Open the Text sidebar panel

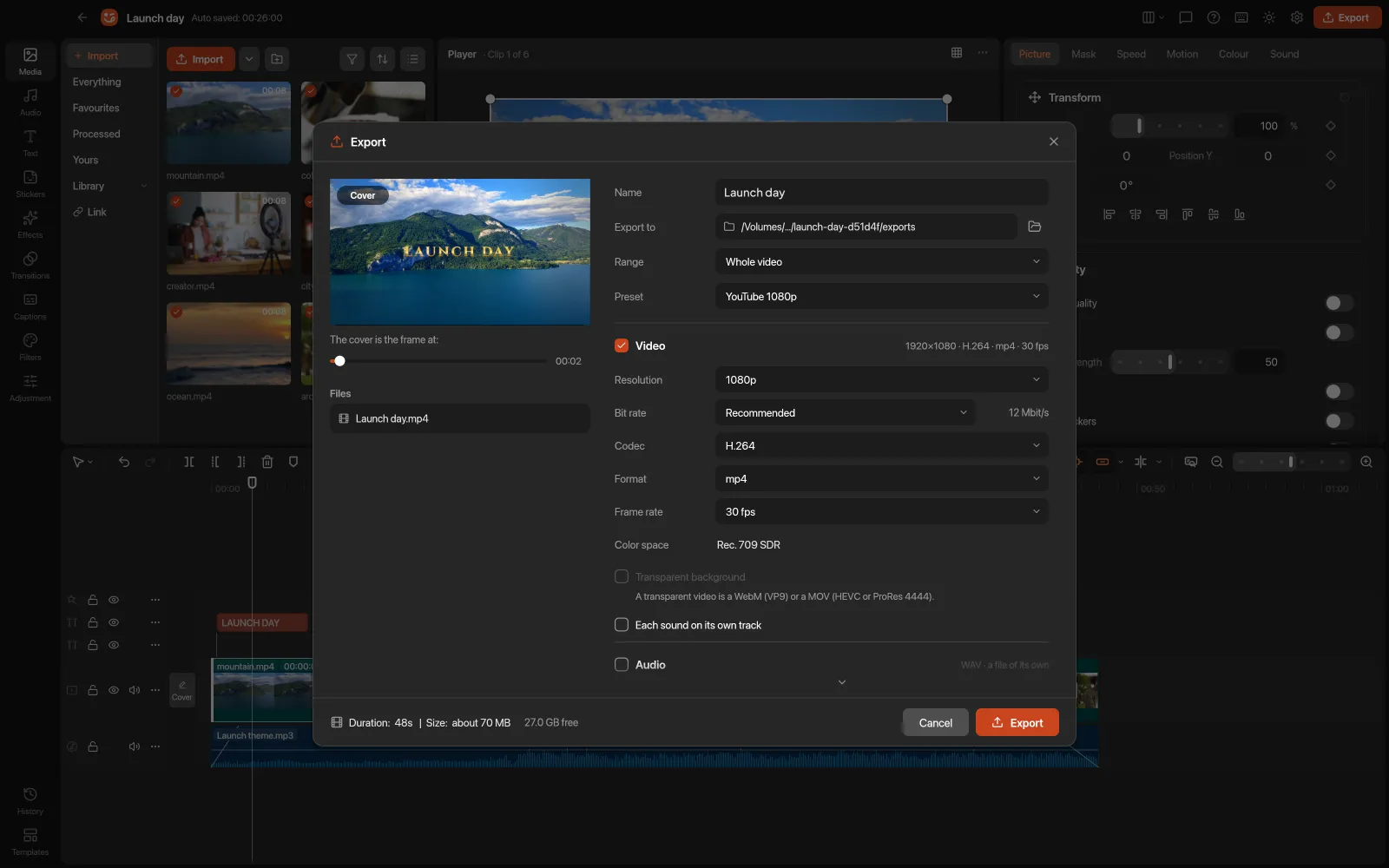click(x=30, y=142)
